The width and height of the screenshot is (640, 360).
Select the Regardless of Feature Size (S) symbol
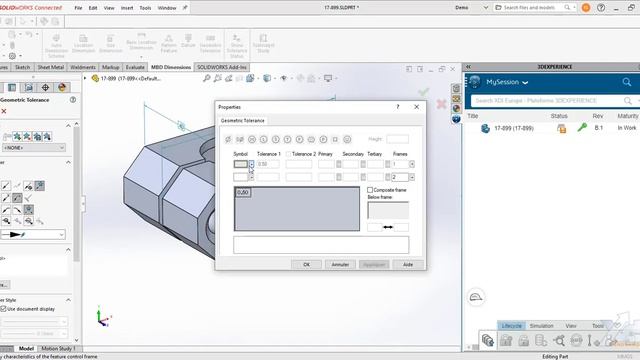[276, 139]
